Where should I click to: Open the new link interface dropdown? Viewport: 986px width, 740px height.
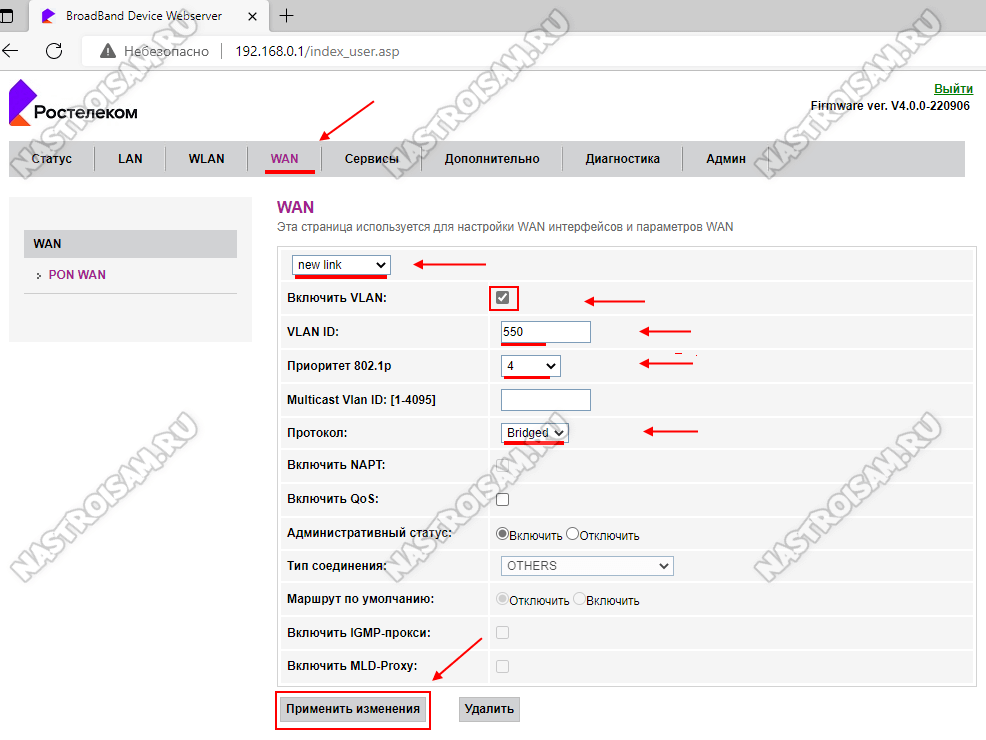click(x=341, y=264)
